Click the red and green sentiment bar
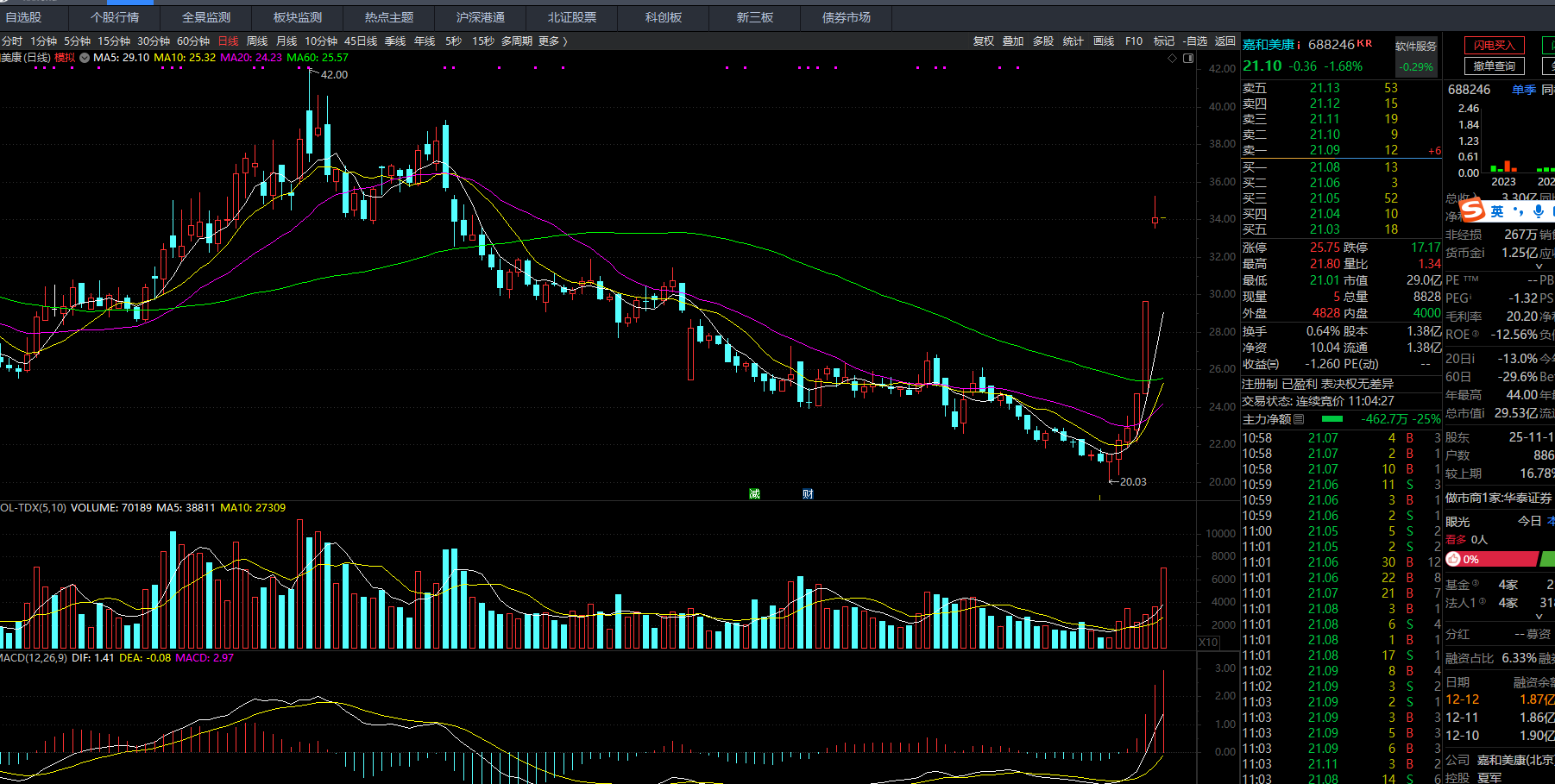 tap(1501, 559)
